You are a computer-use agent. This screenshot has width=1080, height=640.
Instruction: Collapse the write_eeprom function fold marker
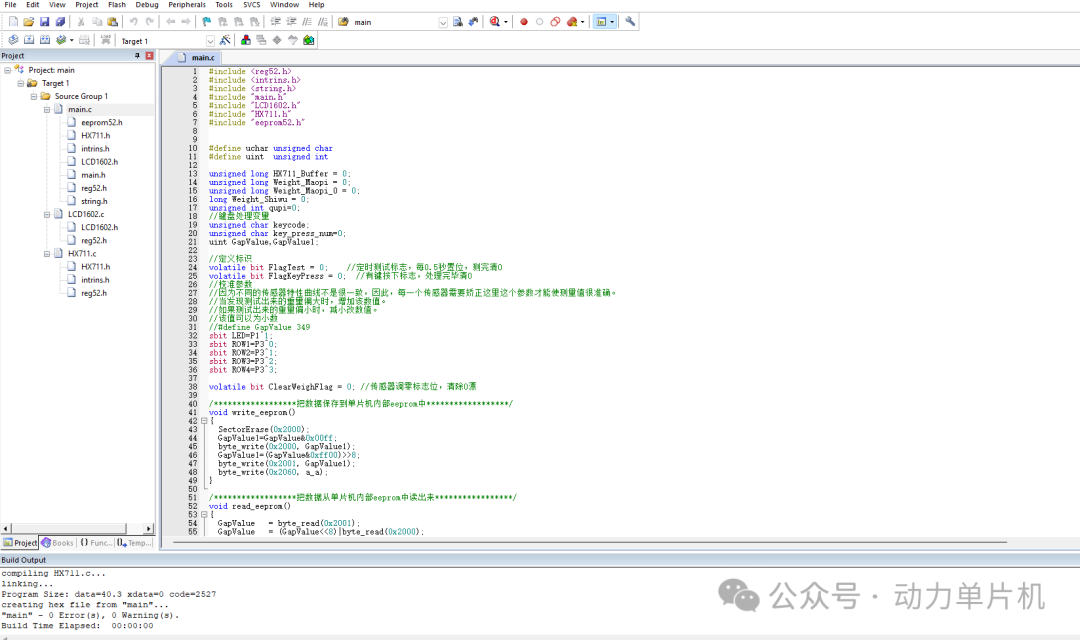[x=204, y=420]
